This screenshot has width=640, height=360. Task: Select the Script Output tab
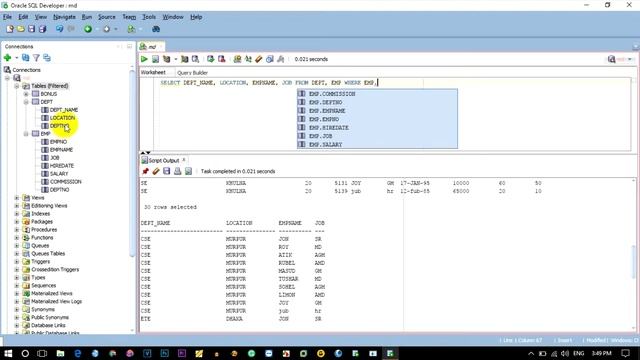pyautogui.click(x=164, y=160)
